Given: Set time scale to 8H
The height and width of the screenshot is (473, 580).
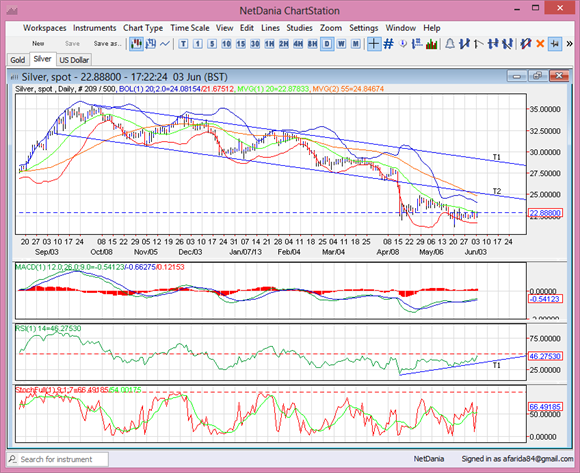Looking at the screenshot, I should 313,44.
